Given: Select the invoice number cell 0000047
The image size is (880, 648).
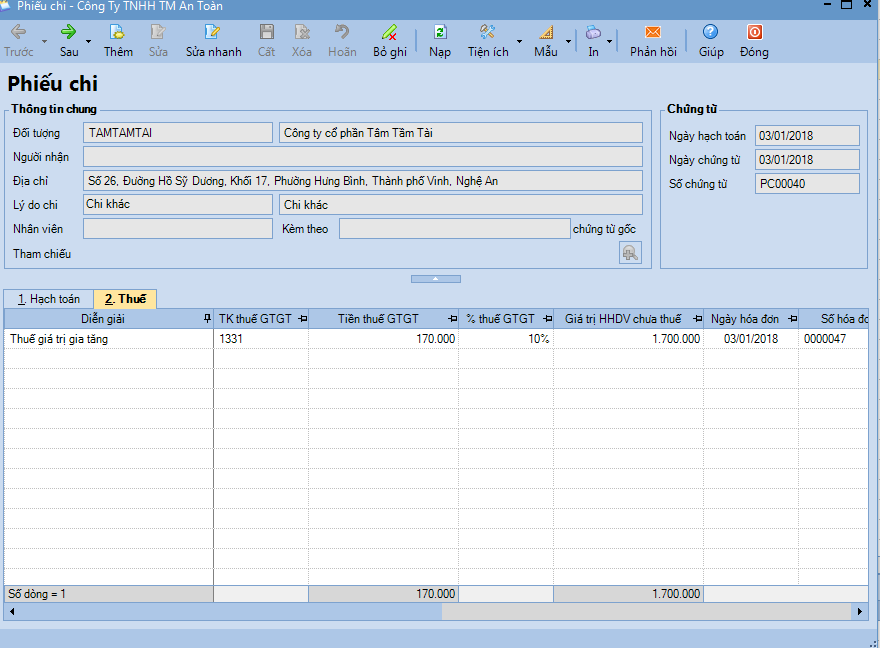Looking at the screenshot, I should (x=833, y=339).
